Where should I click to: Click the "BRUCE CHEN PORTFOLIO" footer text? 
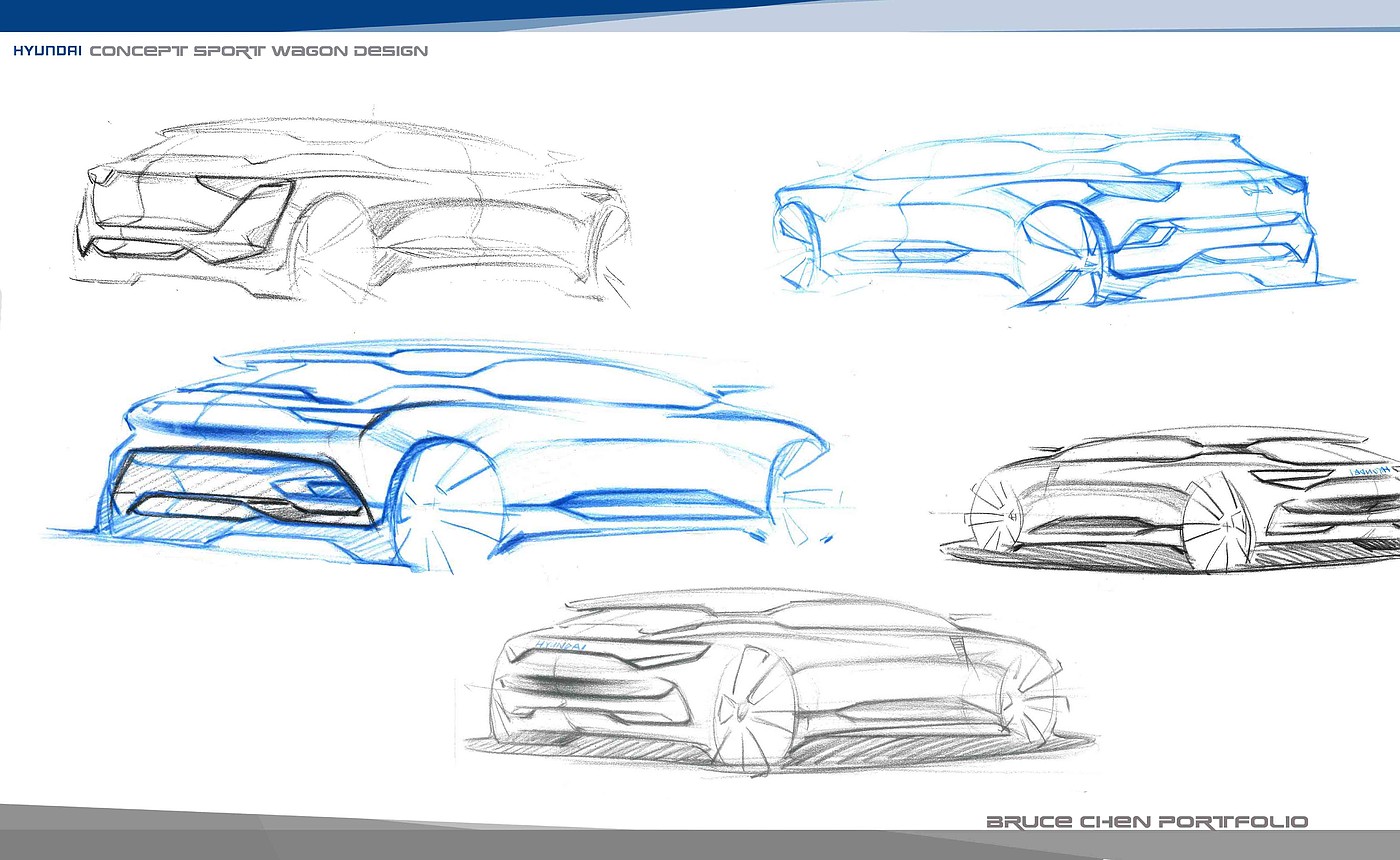[1147, 822]
